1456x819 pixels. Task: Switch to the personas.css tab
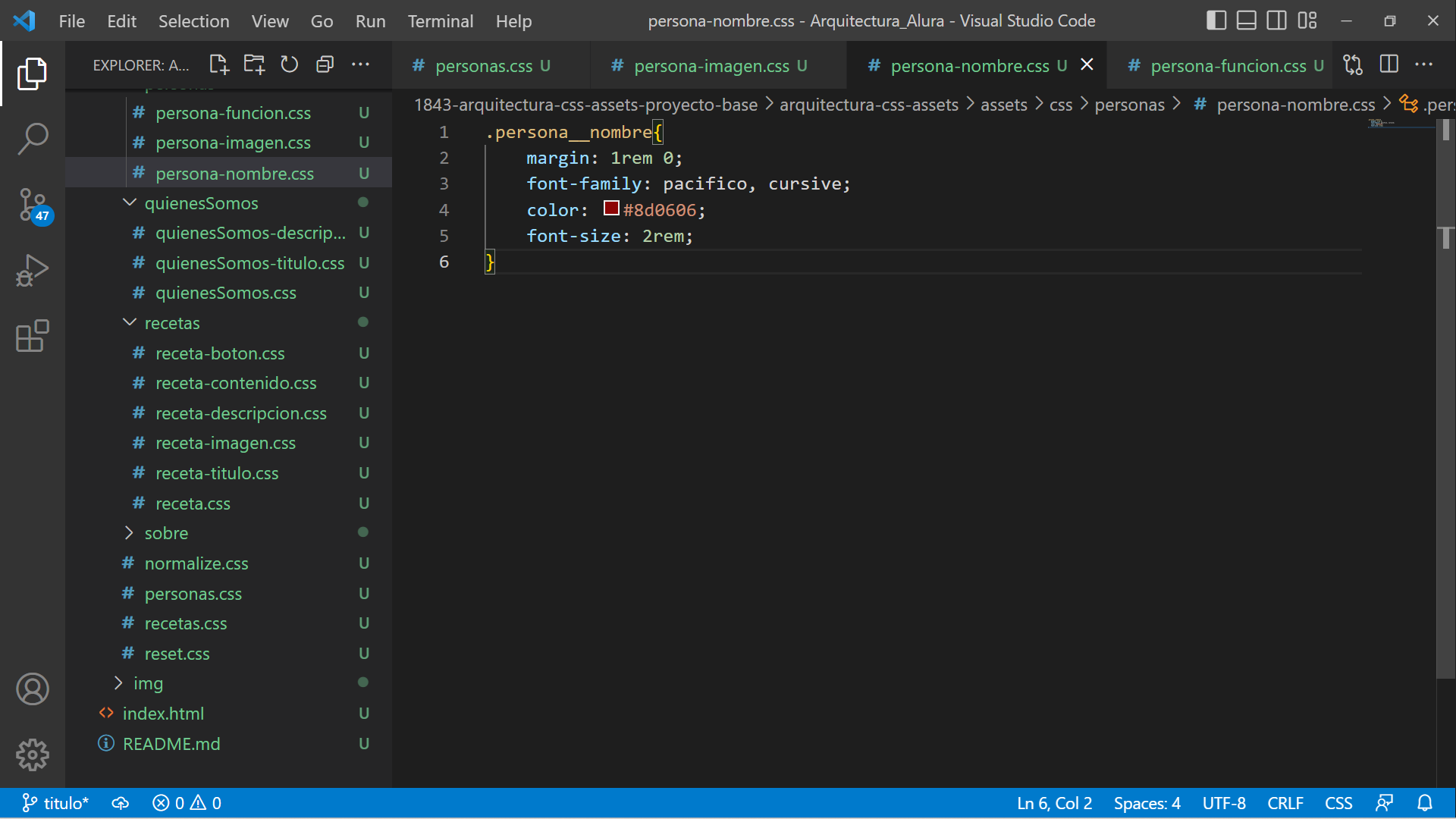pyautogui.click(x=484, y=66)
